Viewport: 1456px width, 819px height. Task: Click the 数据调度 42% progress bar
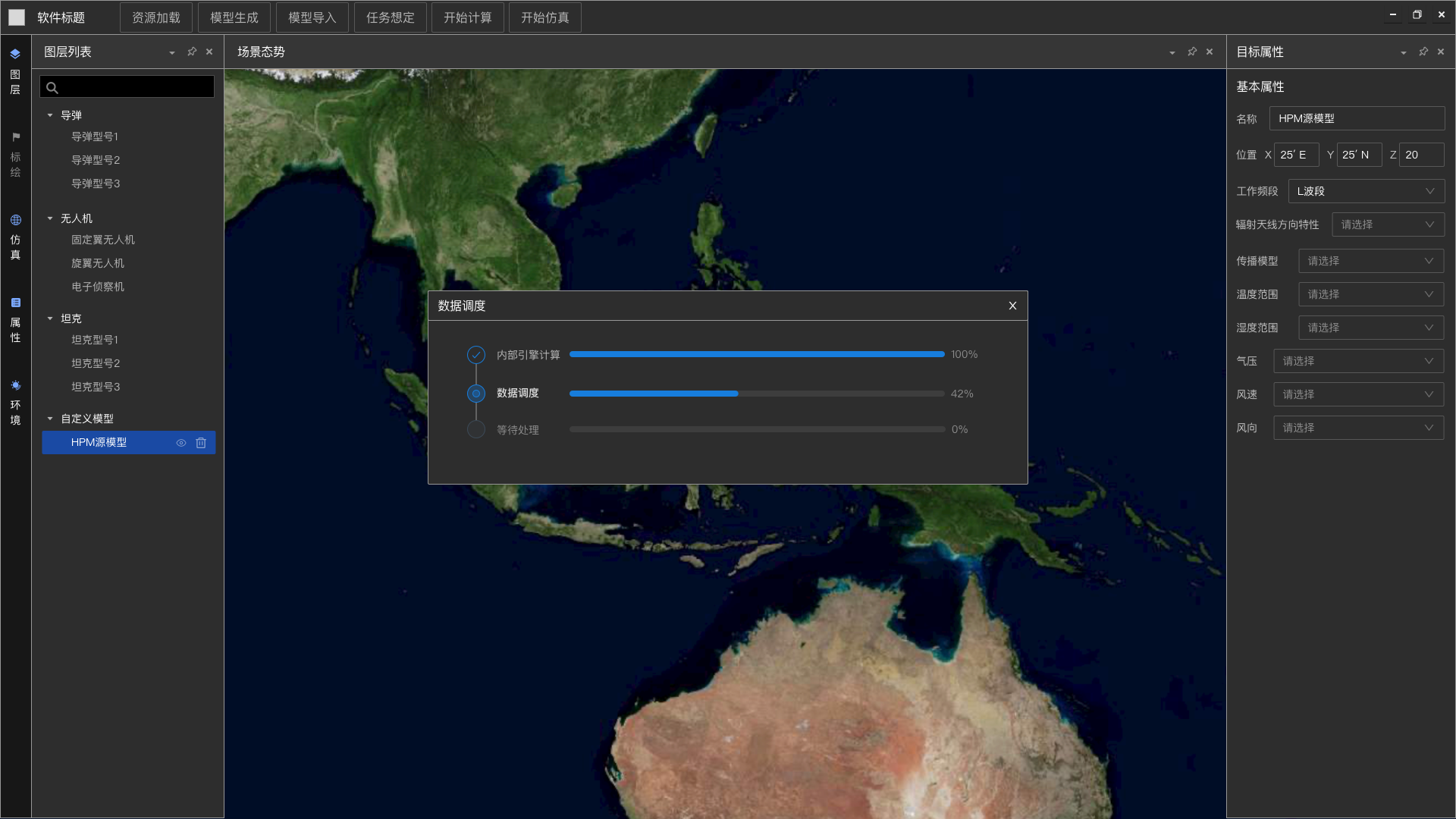pos(757,394)
